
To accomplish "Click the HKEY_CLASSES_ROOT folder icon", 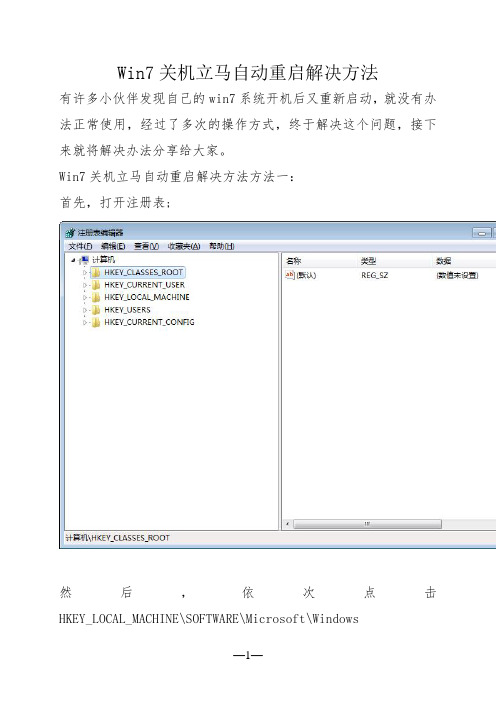I will pyautogui.click(x=96, y=272).
